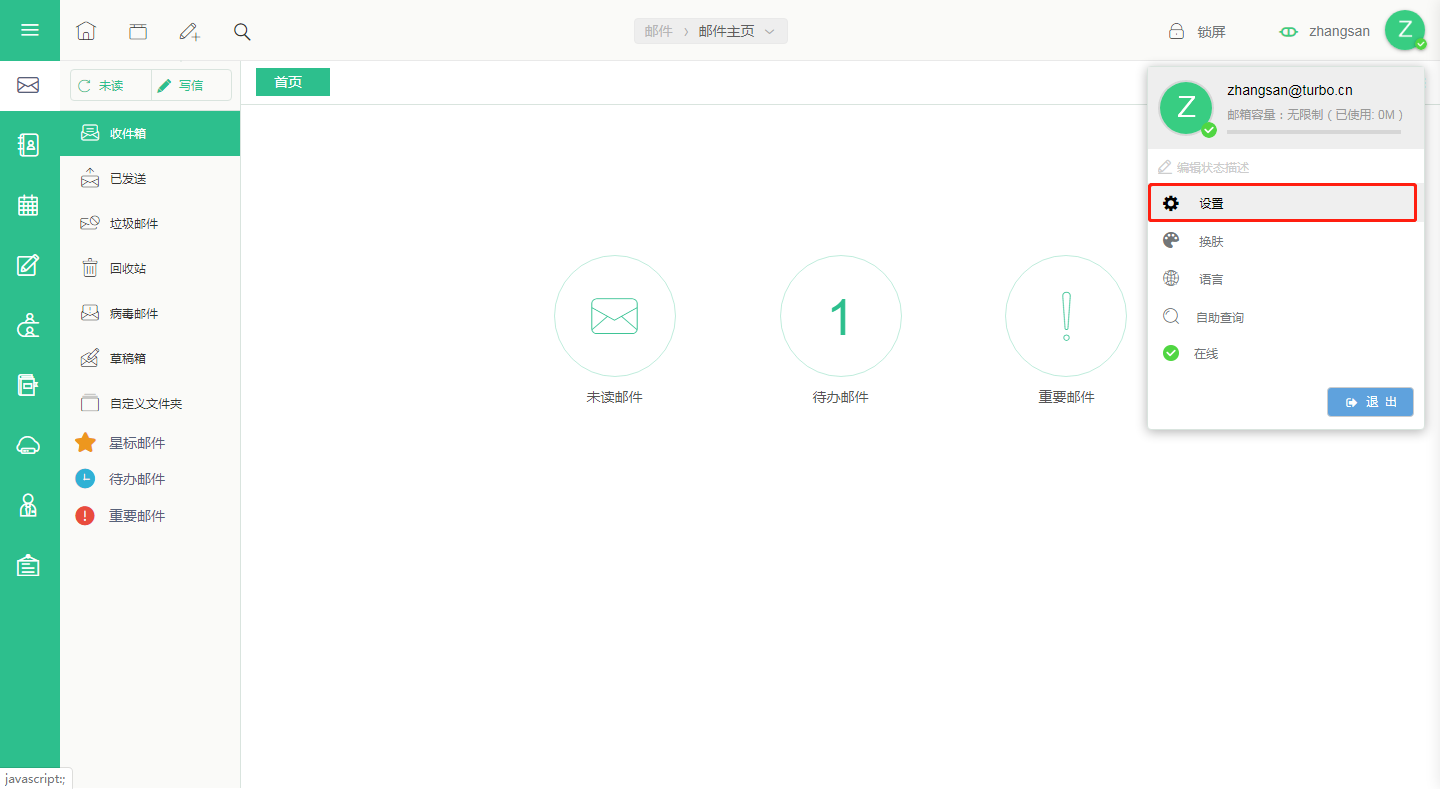Click the home icon in the toolbar
The width and height of the screenshot is (1440, 789).
(86, 31)
